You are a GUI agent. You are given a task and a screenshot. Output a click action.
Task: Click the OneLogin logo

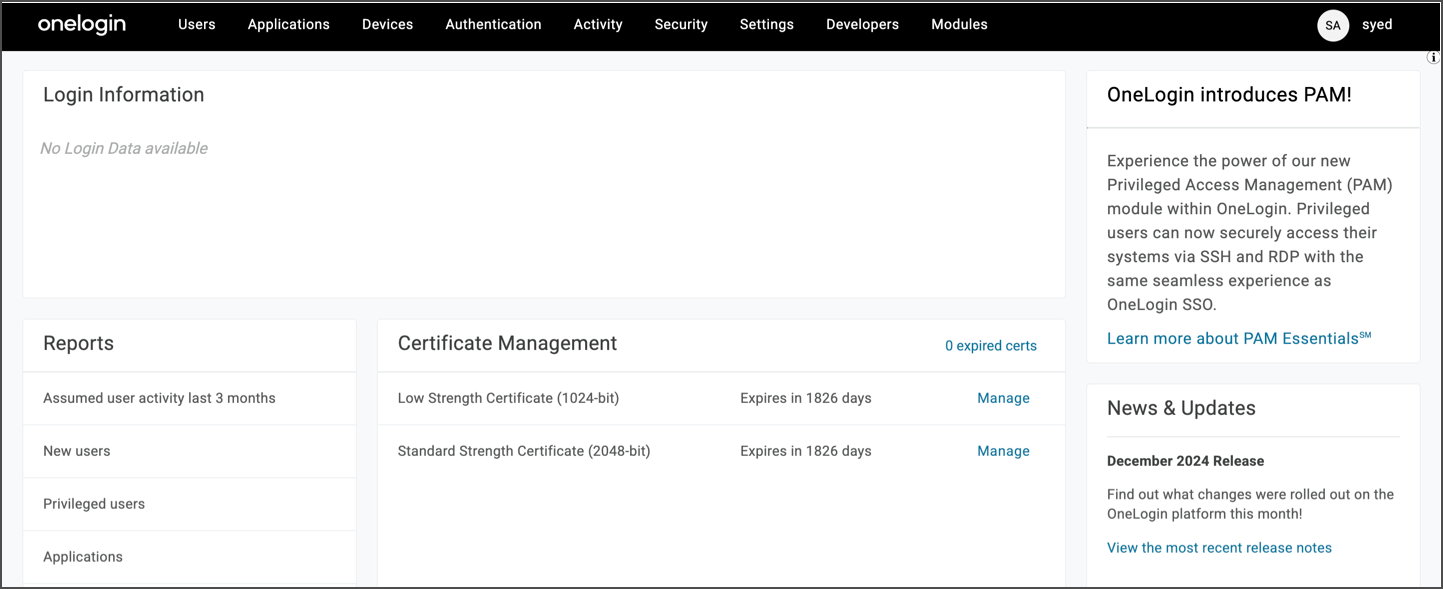82,25
